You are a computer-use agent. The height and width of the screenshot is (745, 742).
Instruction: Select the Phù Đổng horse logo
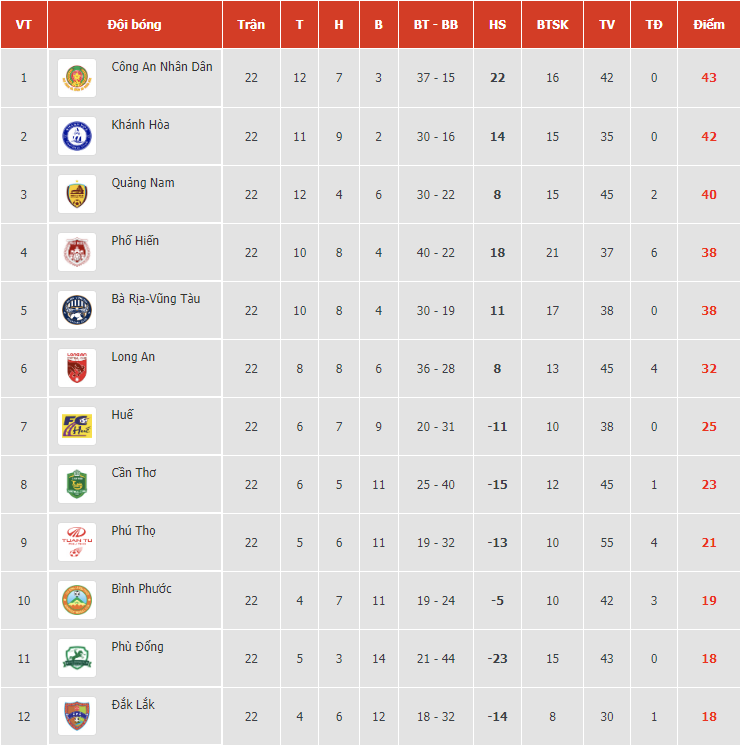coord(77,658)
